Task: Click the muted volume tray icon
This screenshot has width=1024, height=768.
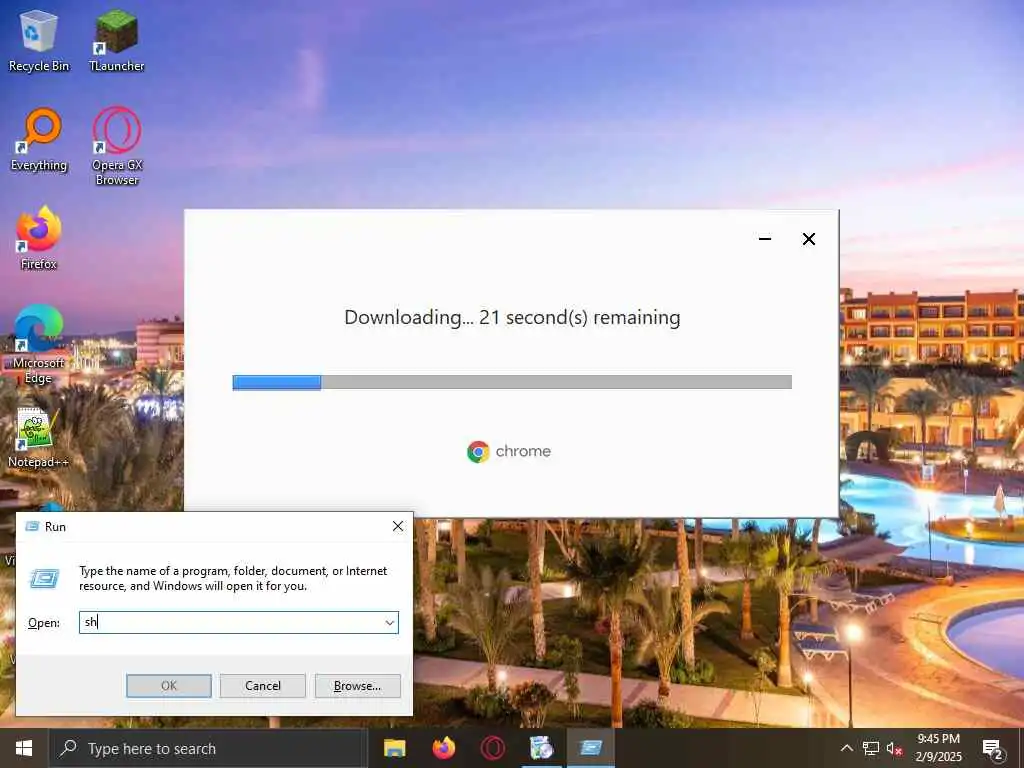Action: (894, 748)
